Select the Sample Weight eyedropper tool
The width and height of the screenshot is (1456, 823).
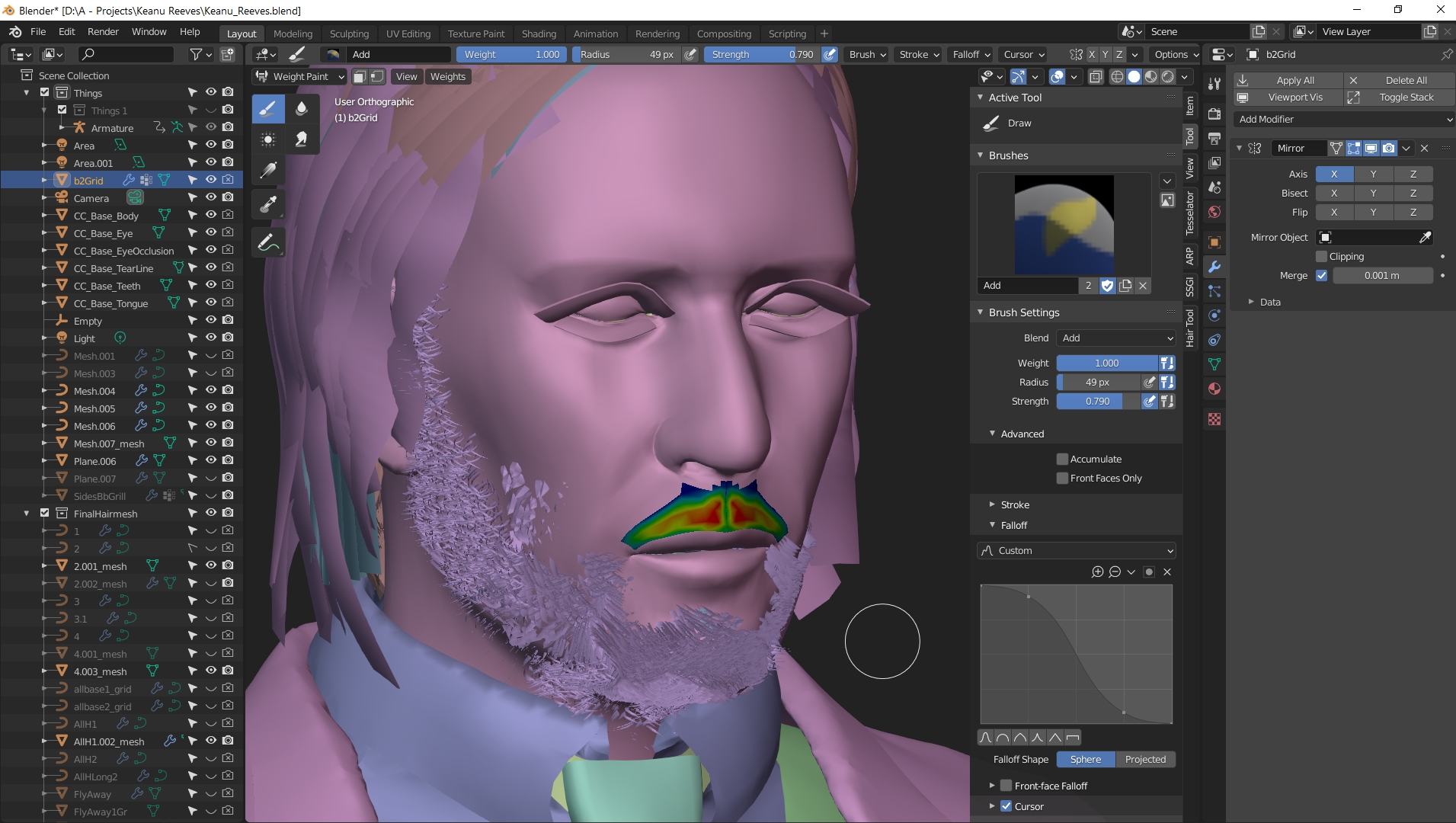pyautogui.click(x=268, y=204)
